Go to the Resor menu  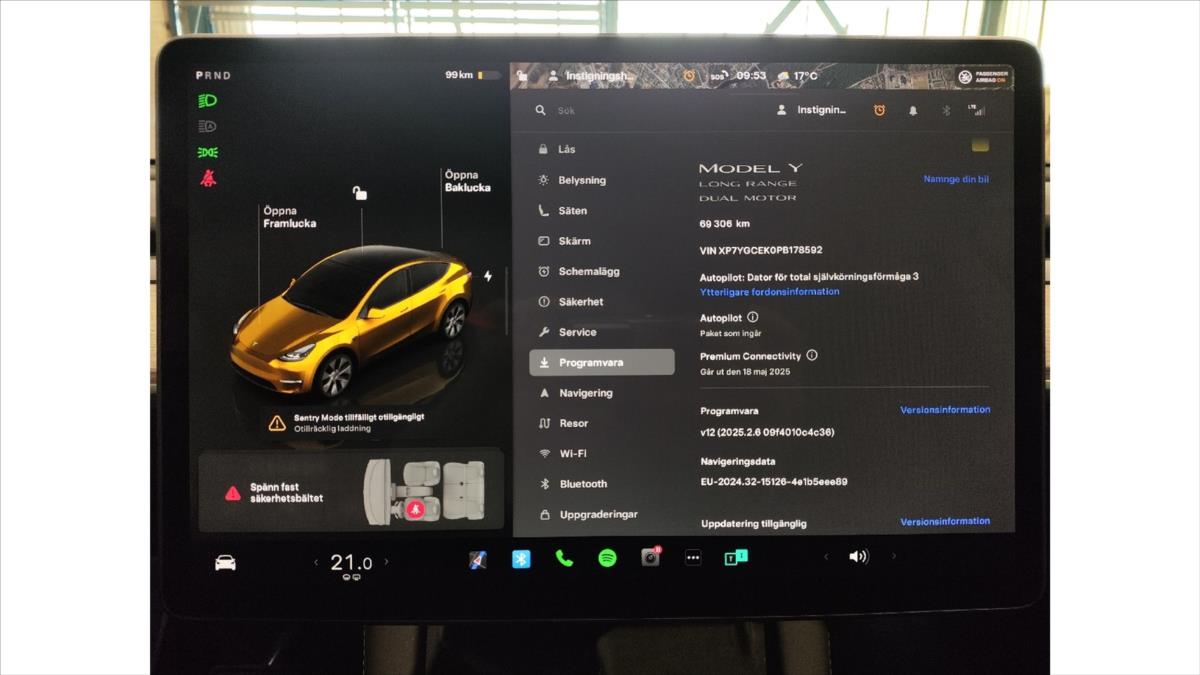point(602,423)
